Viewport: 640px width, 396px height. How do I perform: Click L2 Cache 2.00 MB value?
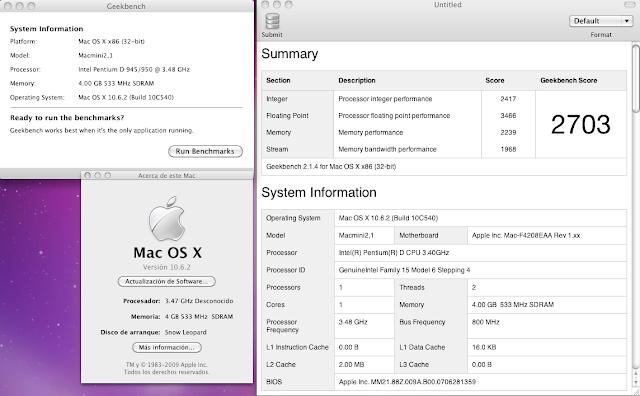[x=351, y=364]
